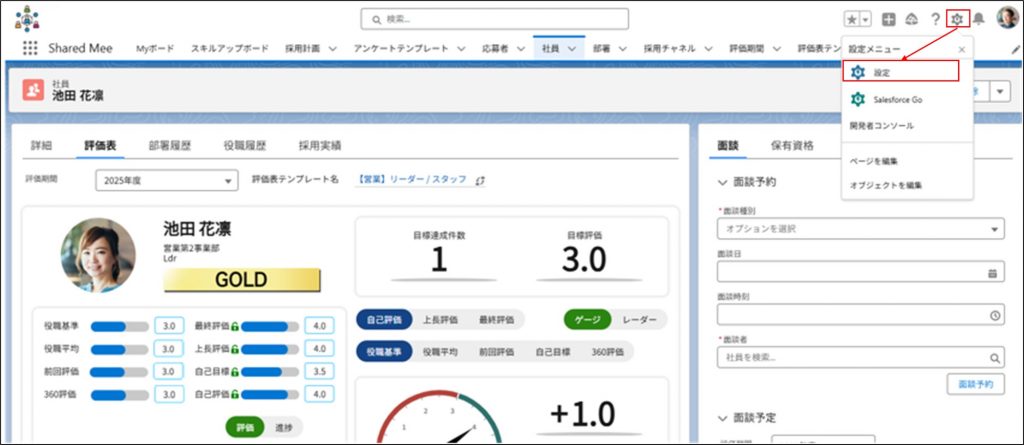This screenshot has width=1024, height=445.
Task: Switch chart view to レーダー
Action: tap(640, 319)
